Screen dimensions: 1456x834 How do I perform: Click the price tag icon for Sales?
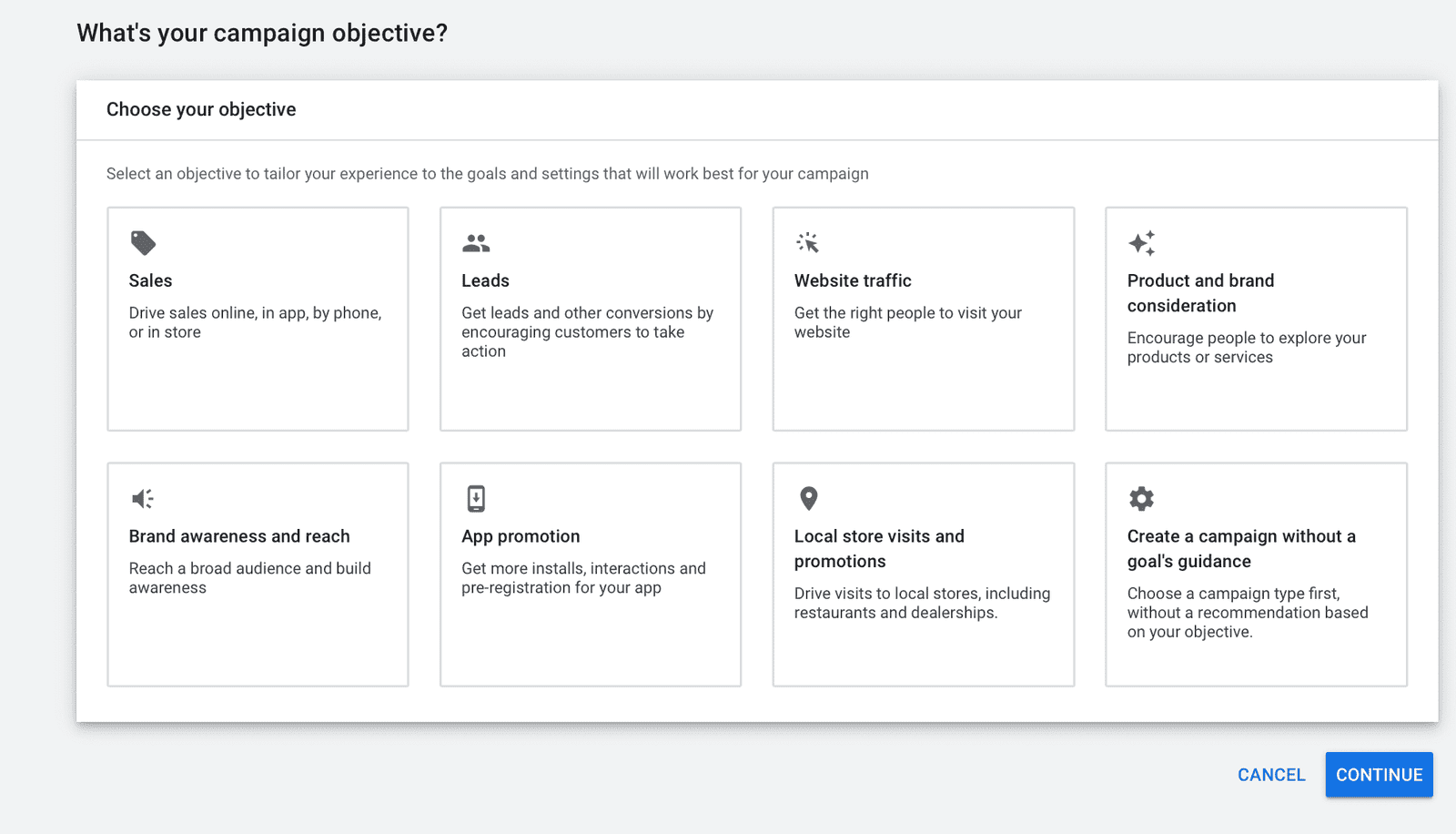[143, 243]
